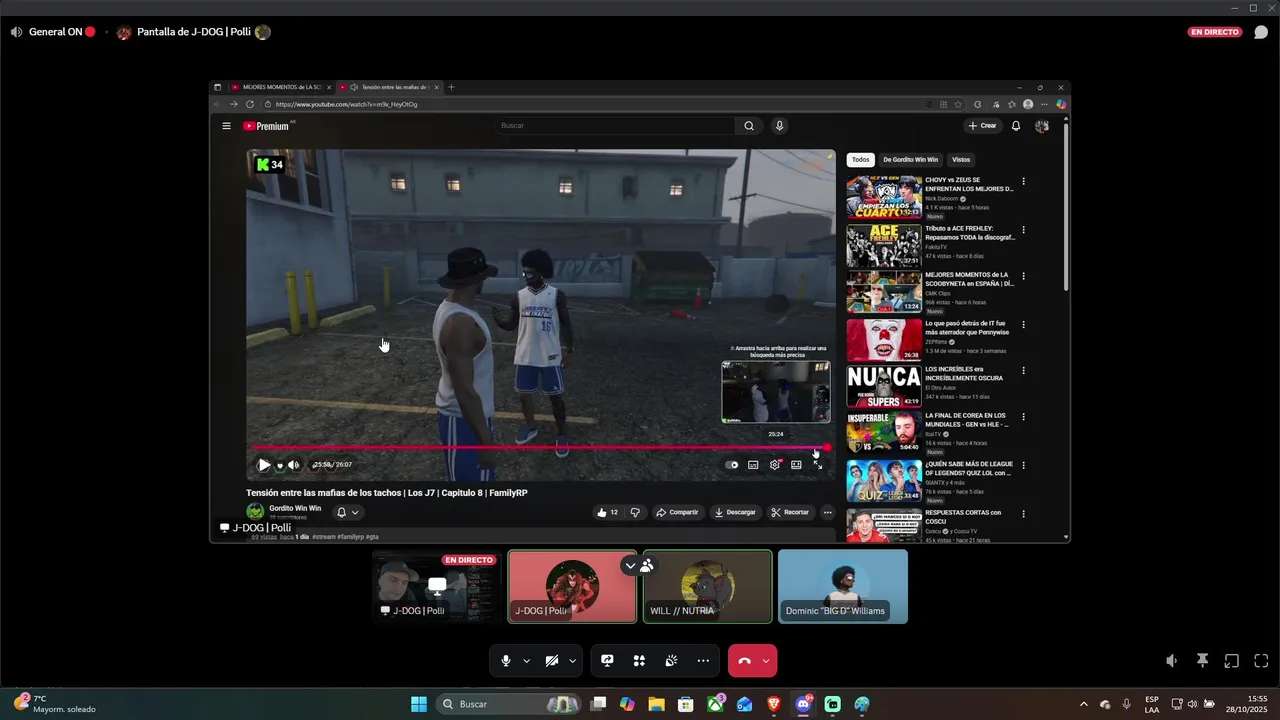This screenshot has height=720, width=1280.
Task: Click the Crear create button
Action: [983, 126]
